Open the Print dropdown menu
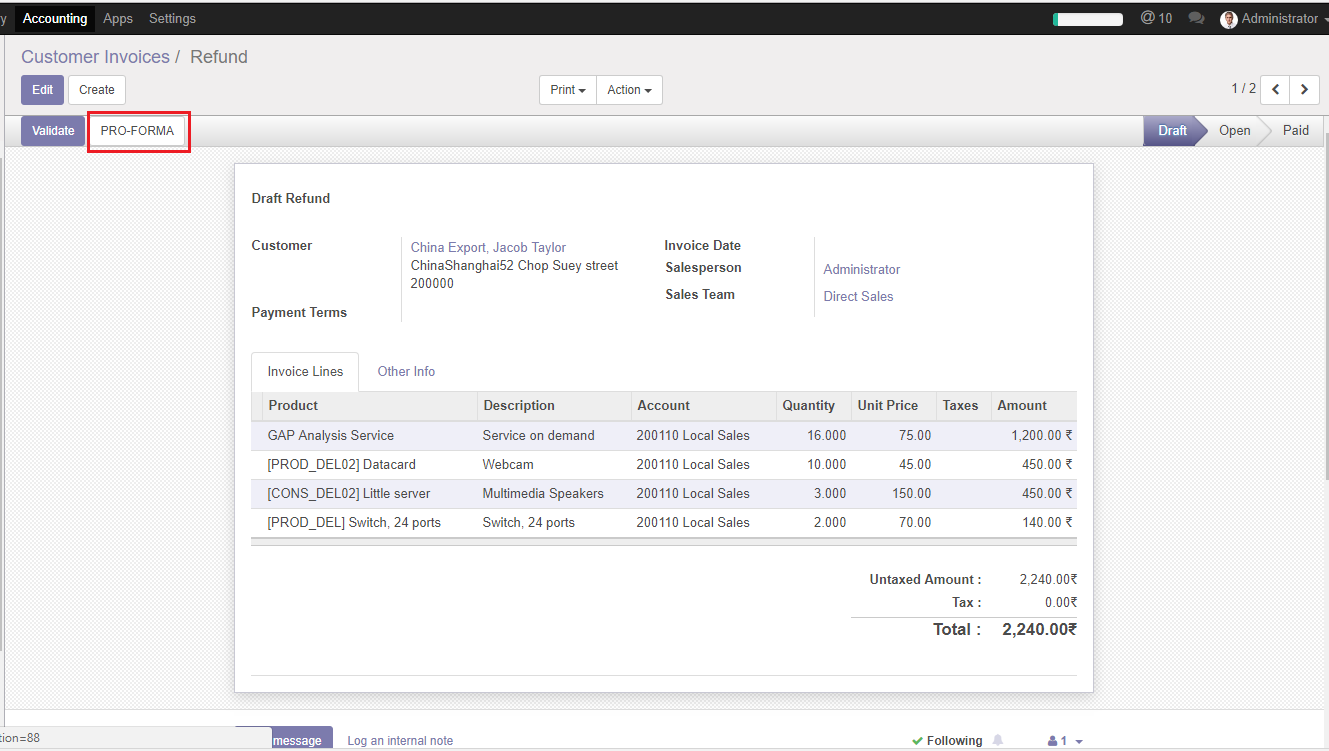The image size is (1329, 751). tap(567, 89)
